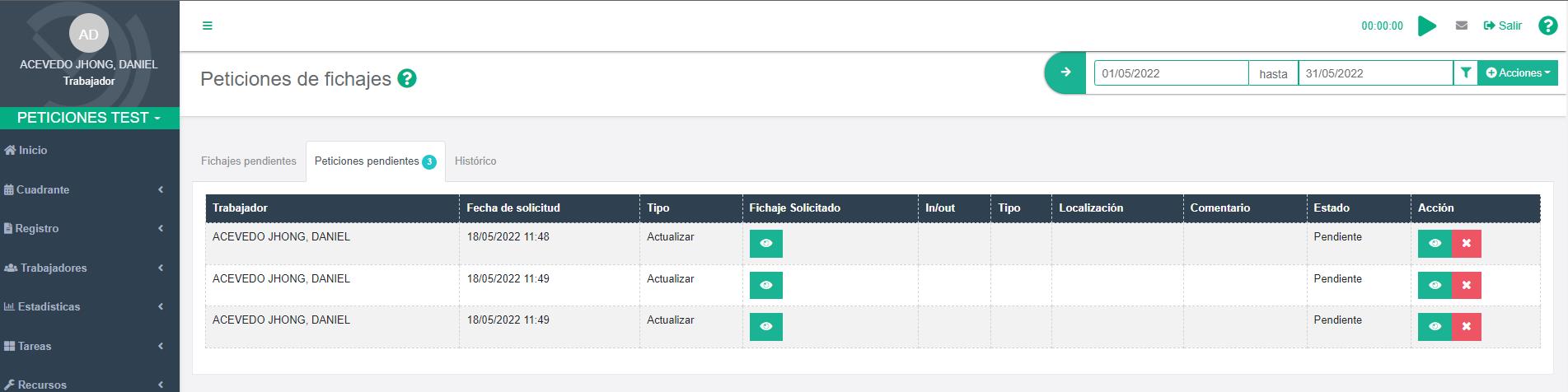This screenshot has height=392, width=1568.
Task: View action details for third request
Action: 1435,327
